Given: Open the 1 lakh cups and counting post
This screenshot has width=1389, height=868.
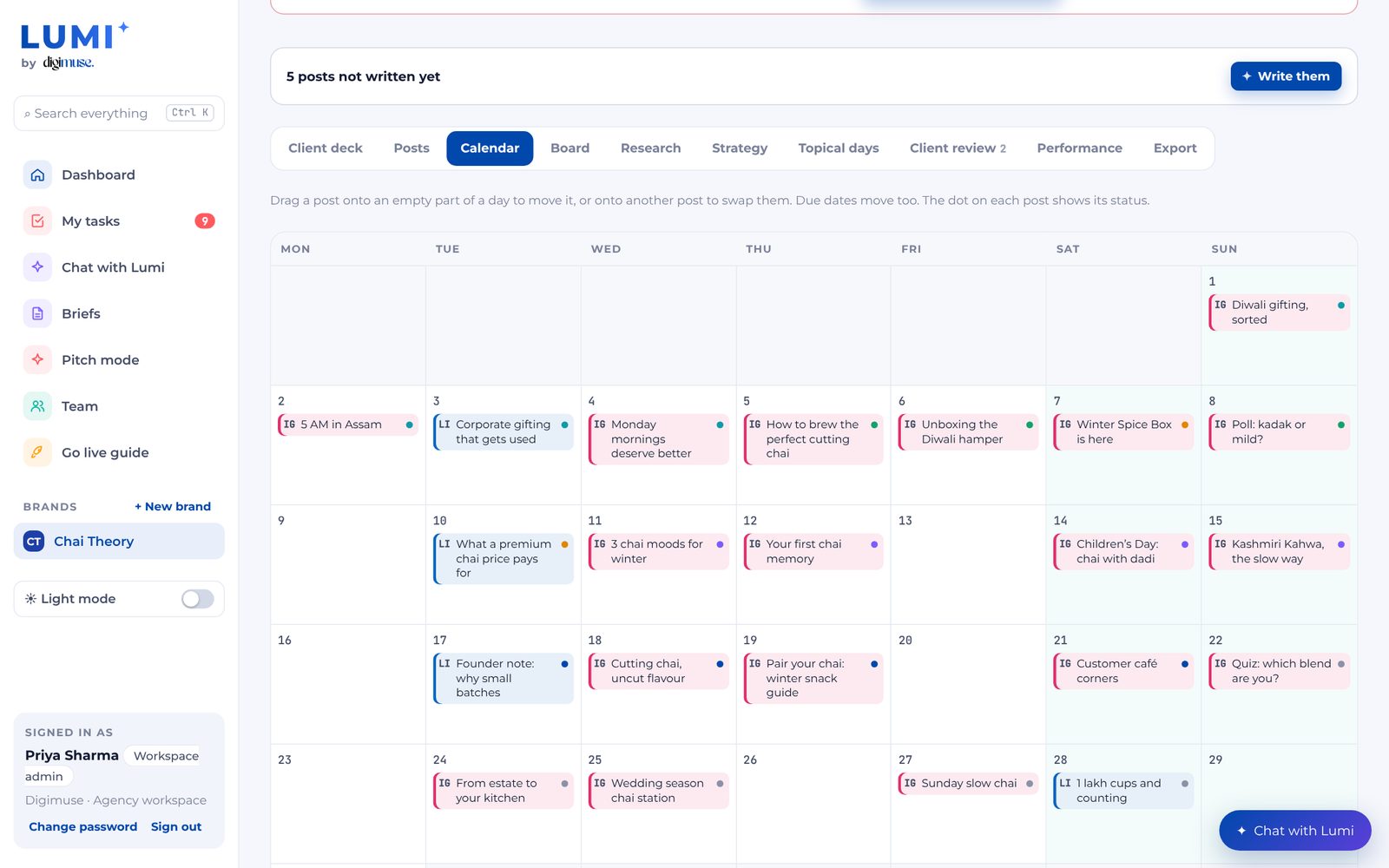Looking at the screenshot, I should click(x=1123, y=791).
